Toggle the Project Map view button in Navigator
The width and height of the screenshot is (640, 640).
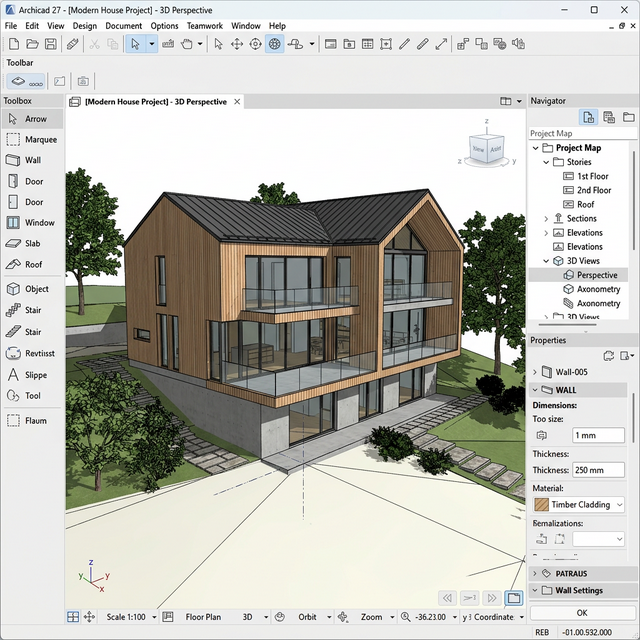(588, 118)
